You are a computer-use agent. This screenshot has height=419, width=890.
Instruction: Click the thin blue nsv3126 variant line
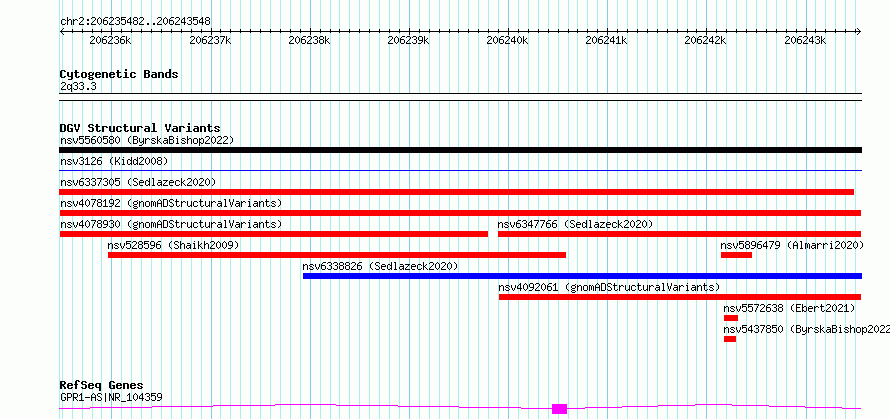(x=460, y=170)
